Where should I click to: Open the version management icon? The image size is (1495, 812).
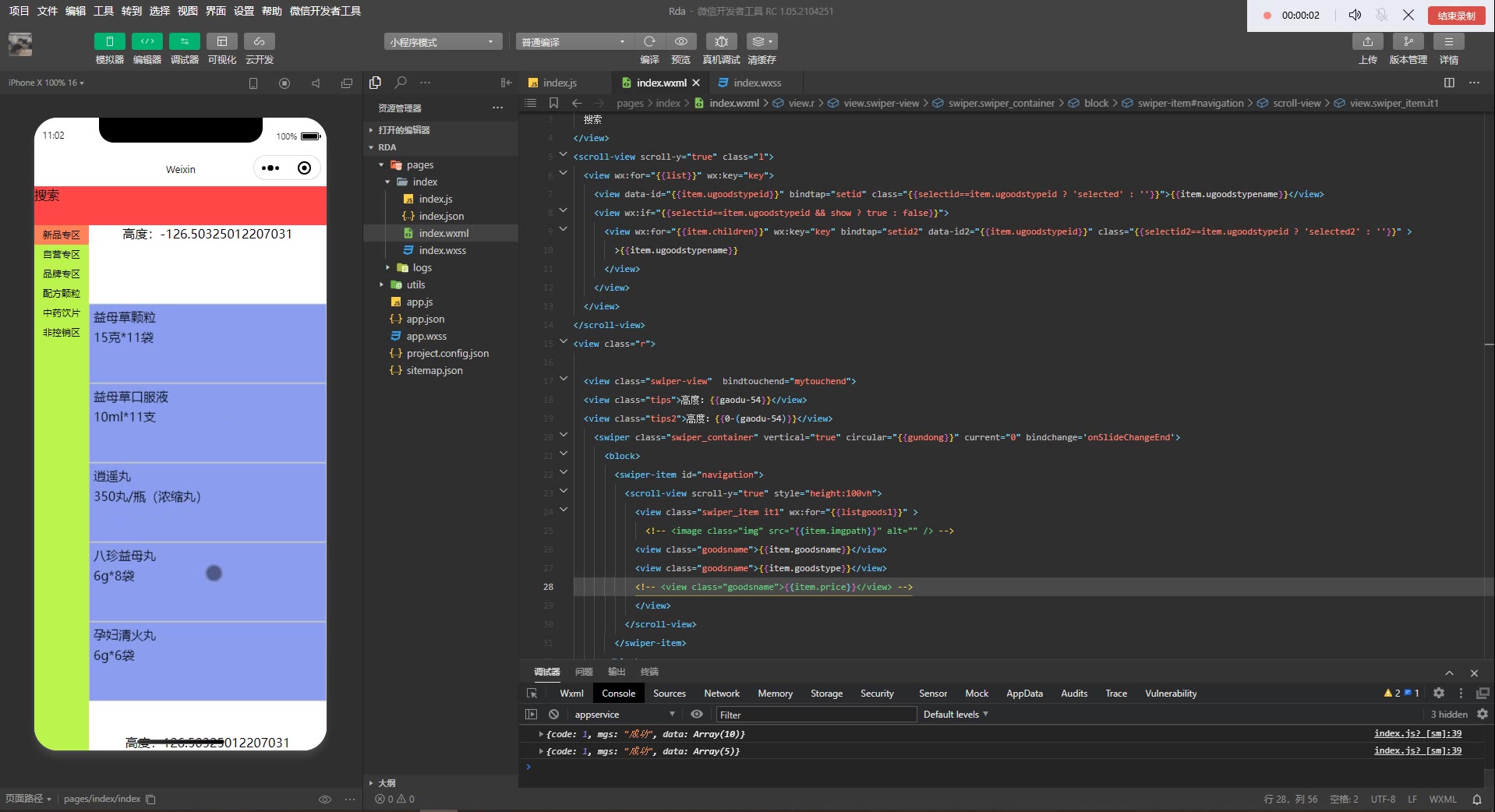pyautogui.click(x=1408, y=41)
